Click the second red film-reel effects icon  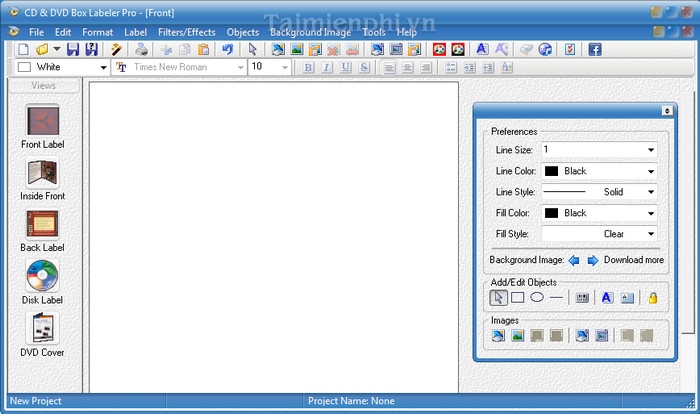coord(458,49)
